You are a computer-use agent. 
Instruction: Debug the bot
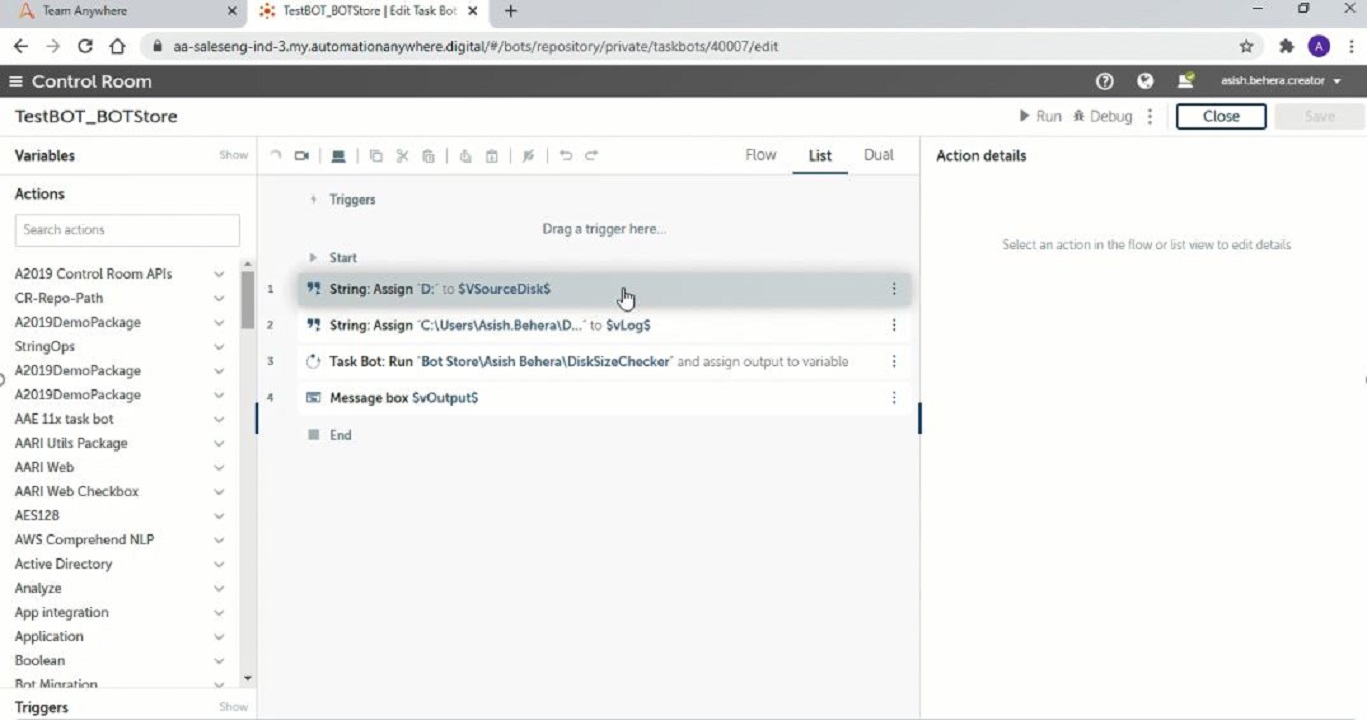(x=1102, y=117)
